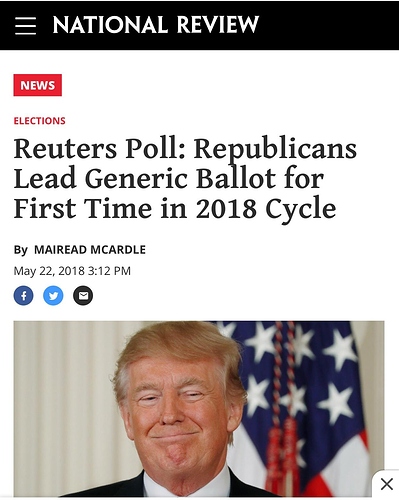Click headline line 'Lead Generic Ballot for'

pyautogui.click(x=169, y=178)
